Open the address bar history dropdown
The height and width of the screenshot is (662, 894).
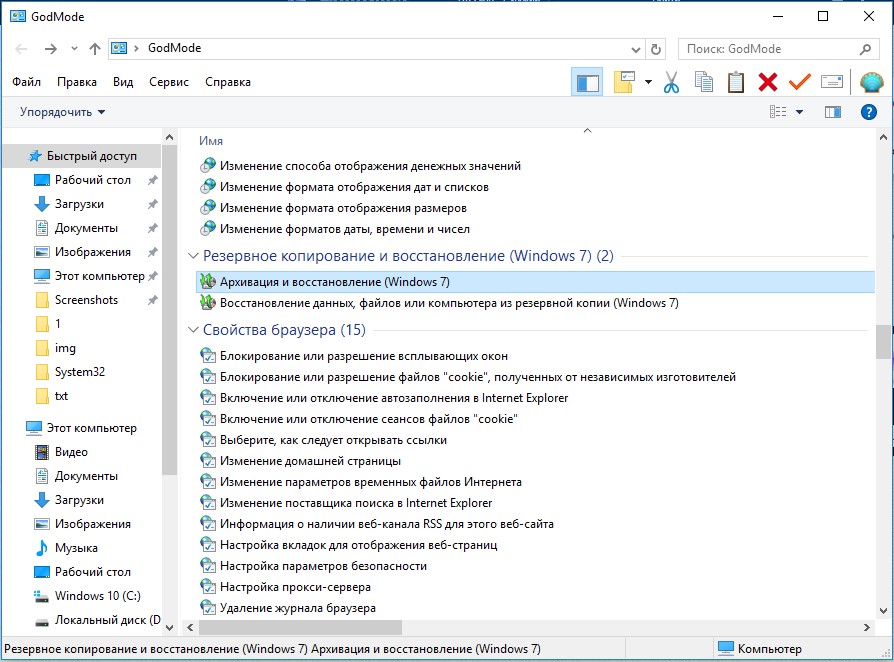[x=636, y=50]
